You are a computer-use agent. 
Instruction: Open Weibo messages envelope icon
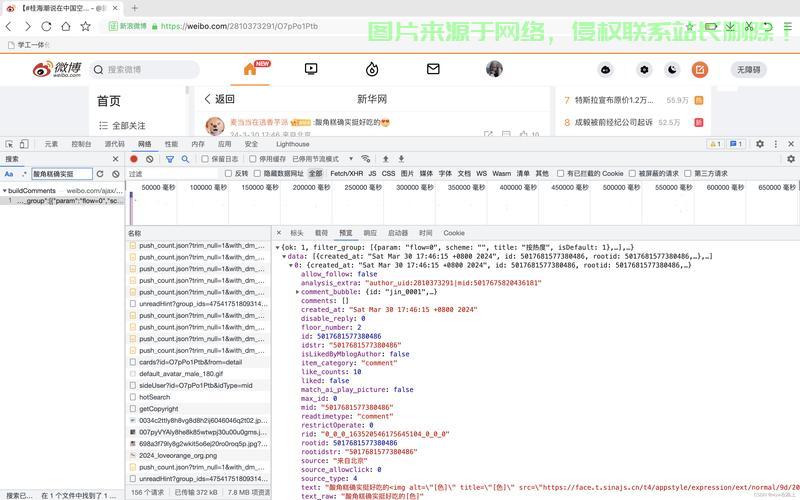(x=433, y=69)
